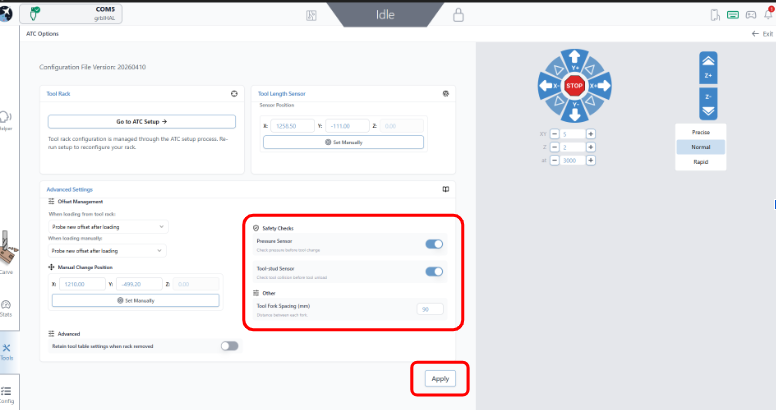The height and width of the screenshot is (410, 776).
Task: Increase the XY jog step value
Action: (x=590, y=134)
